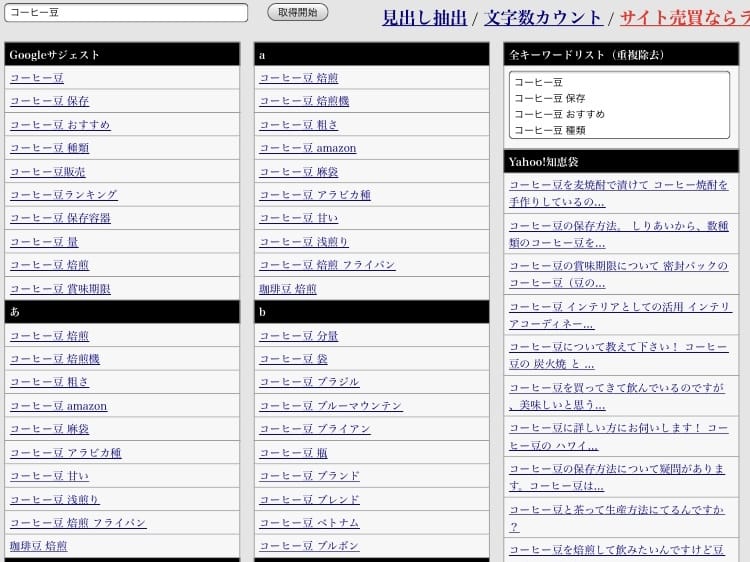The height and width of the screenshot is (562, 750).
Task: Open the Yahoo question about 炭火焼
Action: (619, 355)
